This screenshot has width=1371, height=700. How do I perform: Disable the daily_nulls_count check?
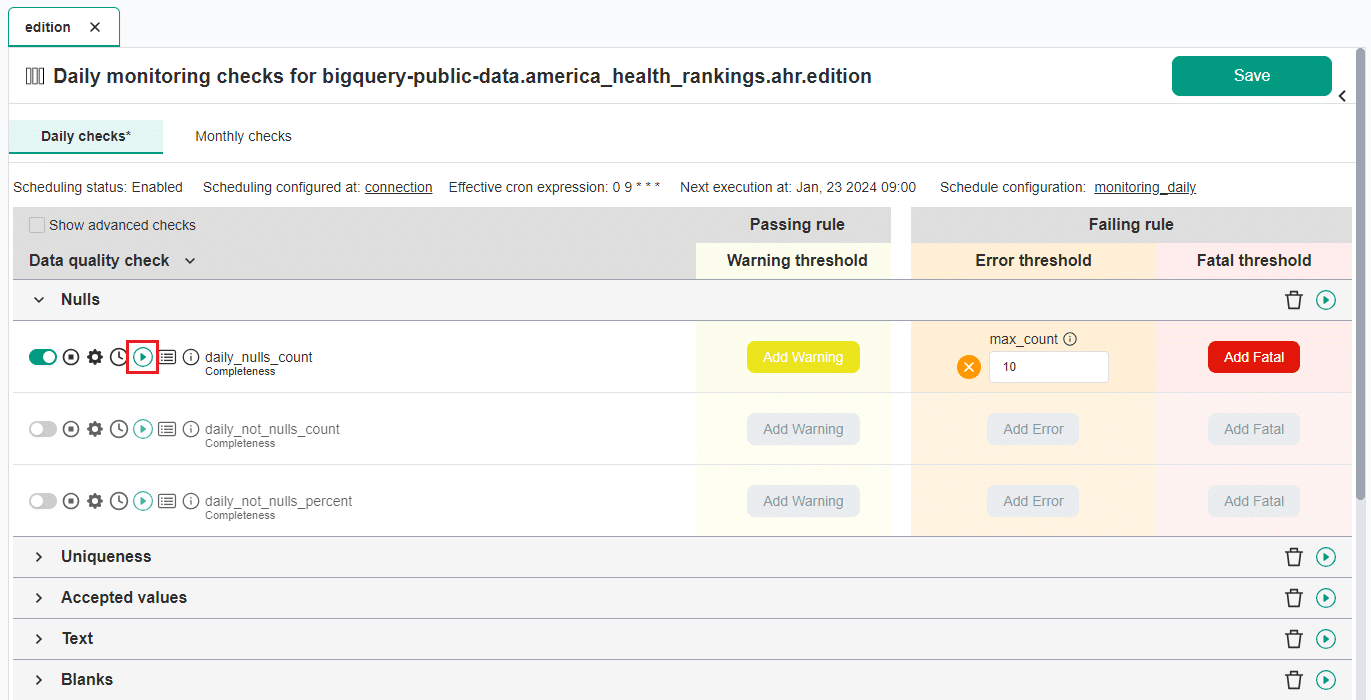pos(42,356)
